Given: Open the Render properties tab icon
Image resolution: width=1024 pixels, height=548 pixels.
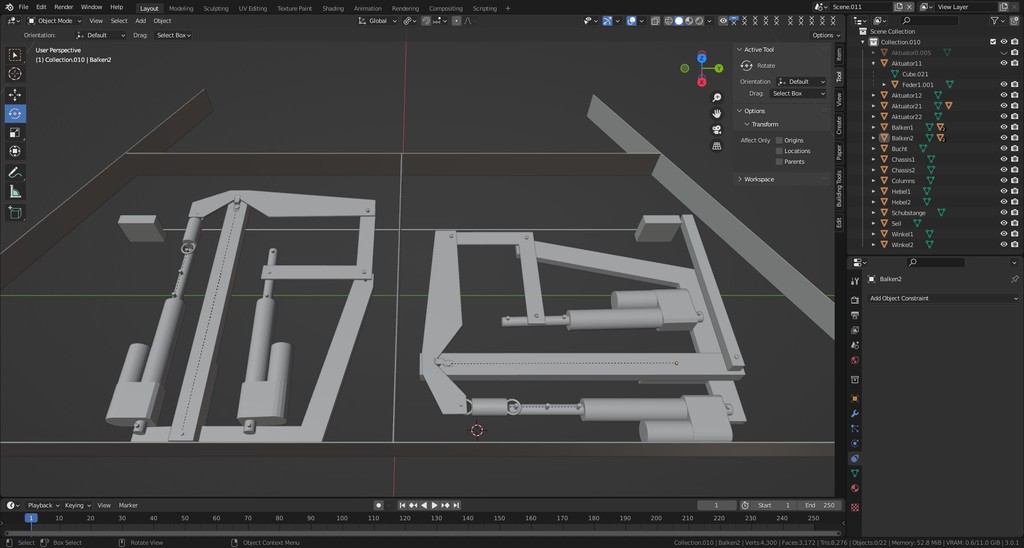Looking at the screenshot, I should 855,300.
